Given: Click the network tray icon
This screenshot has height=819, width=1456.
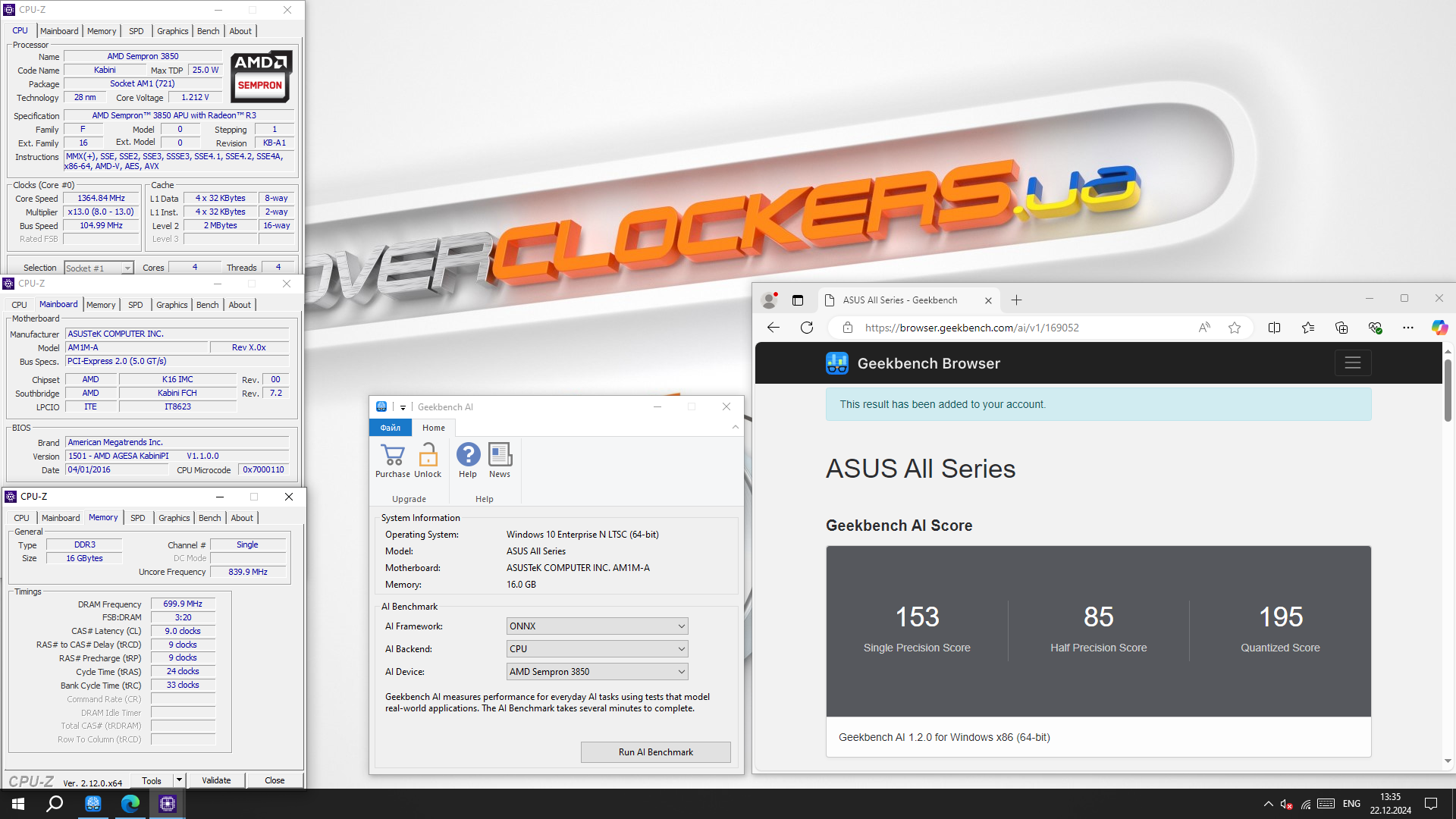Looking at the screenshot, I should 1305,804.
